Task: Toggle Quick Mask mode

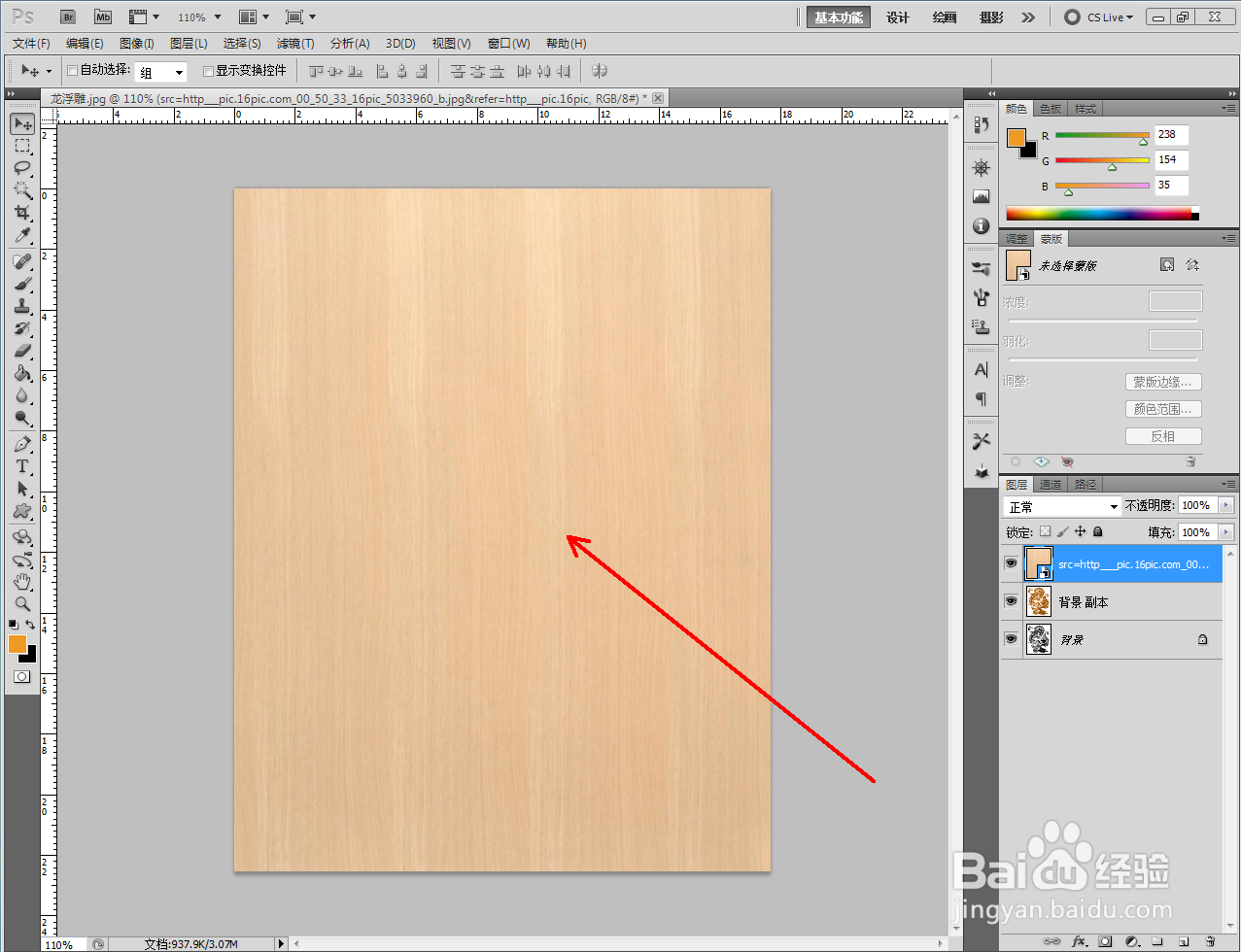Action: click(22, 676)
